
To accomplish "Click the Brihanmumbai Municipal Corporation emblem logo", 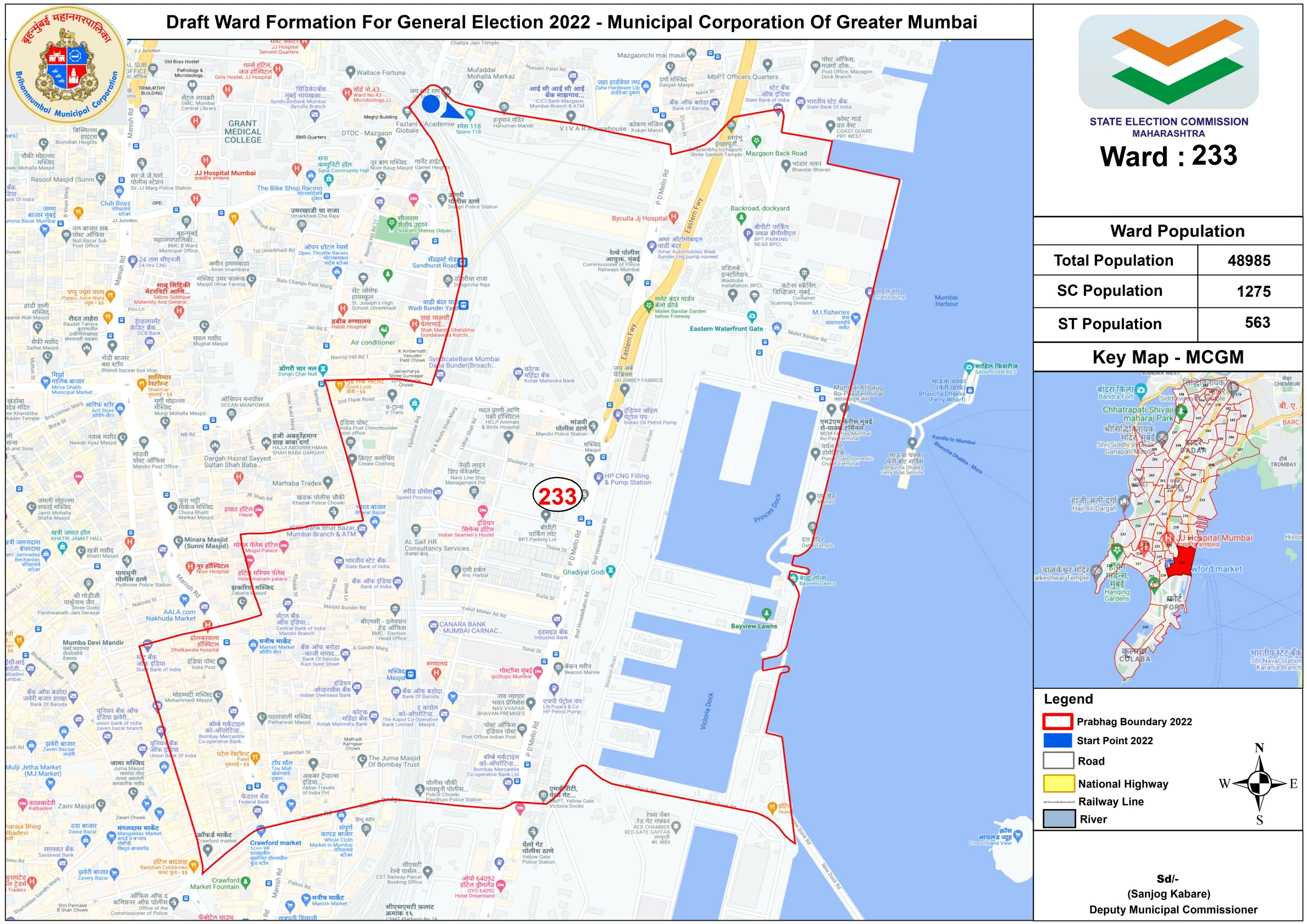I will coord(67,64).
